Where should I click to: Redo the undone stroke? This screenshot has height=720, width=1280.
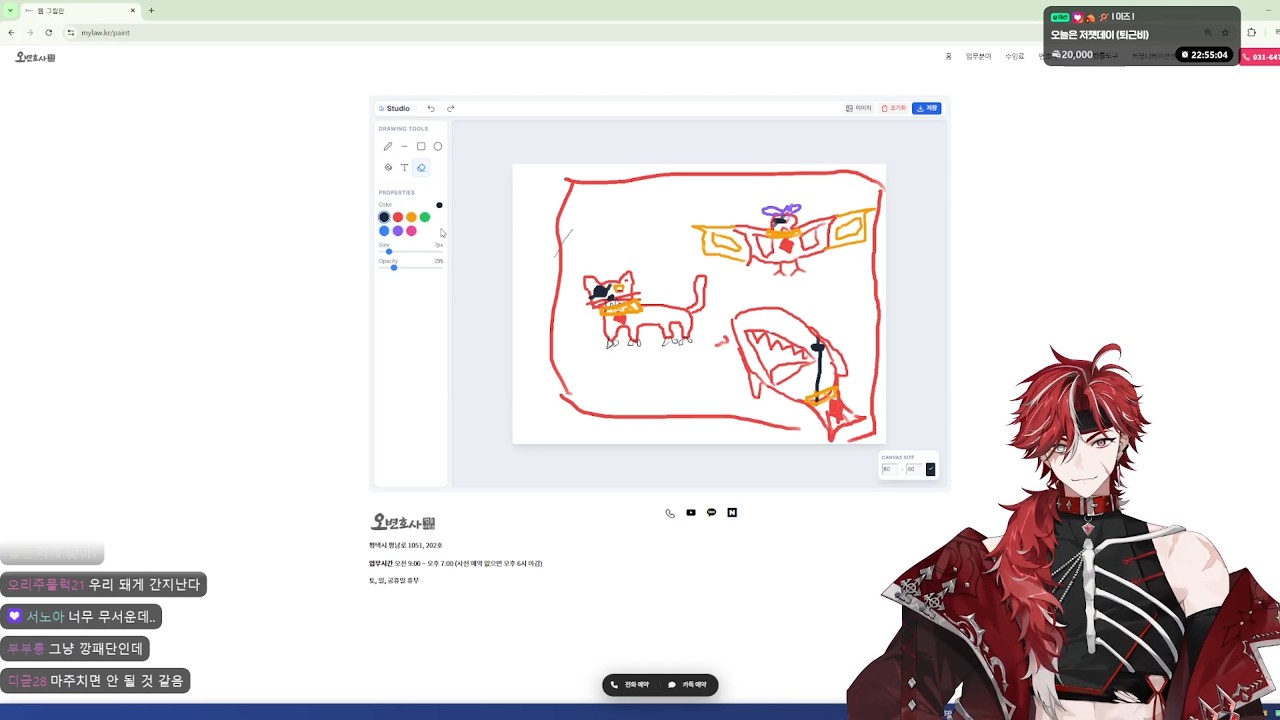[451, 108]
